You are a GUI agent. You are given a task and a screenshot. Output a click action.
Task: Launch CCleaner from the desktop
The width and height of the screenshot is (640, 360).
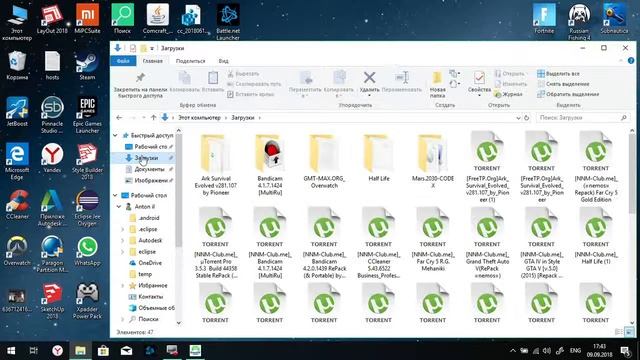point(17,204)
